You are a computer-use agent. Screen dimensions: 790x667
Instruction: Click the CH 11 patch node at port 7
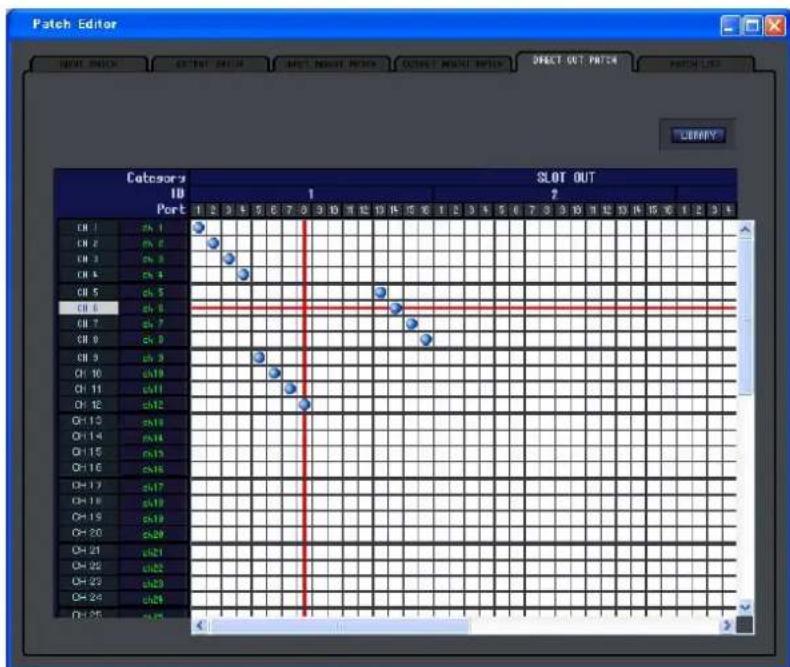pos(290,388)
